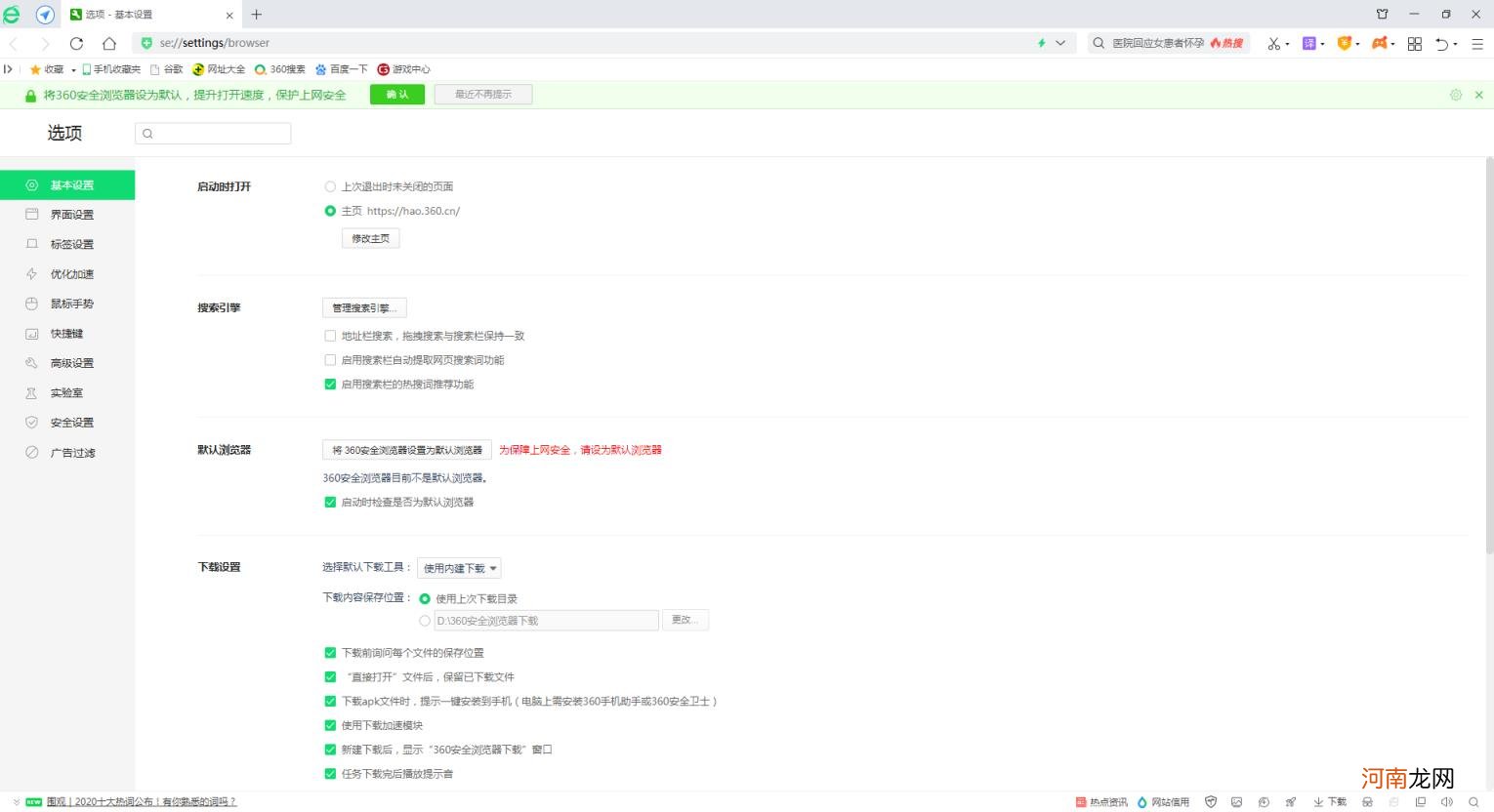Click the 360 browser logo icon
The image size is (1494, 812).
[x=12, y=15]
